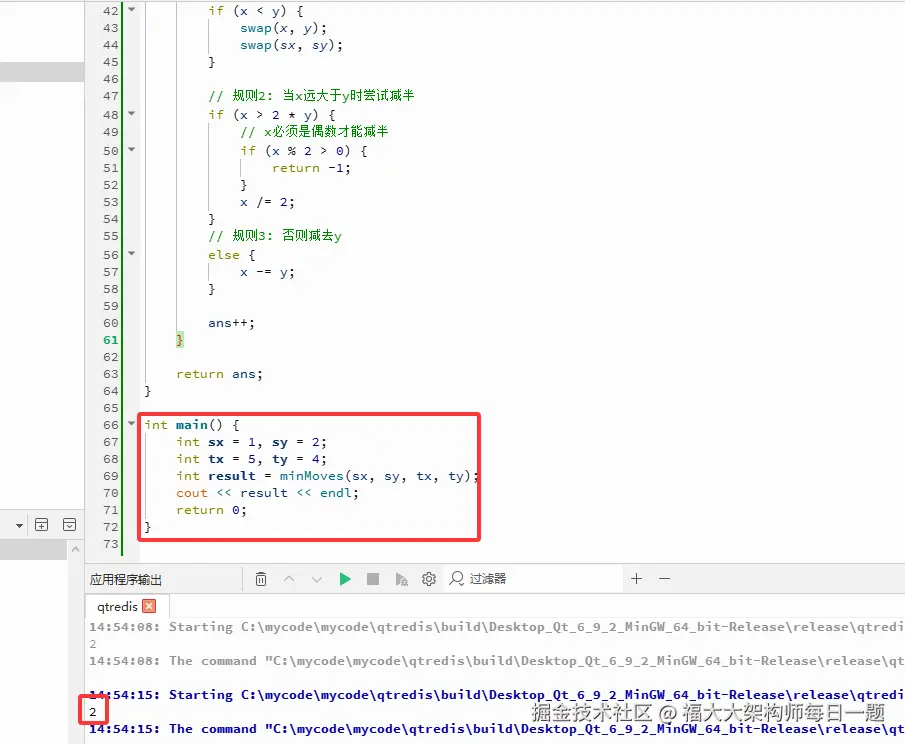The height and width of the screenshot is (744, 905).
Task: Fold the nested if at line 50
Action: click(132, 149)
